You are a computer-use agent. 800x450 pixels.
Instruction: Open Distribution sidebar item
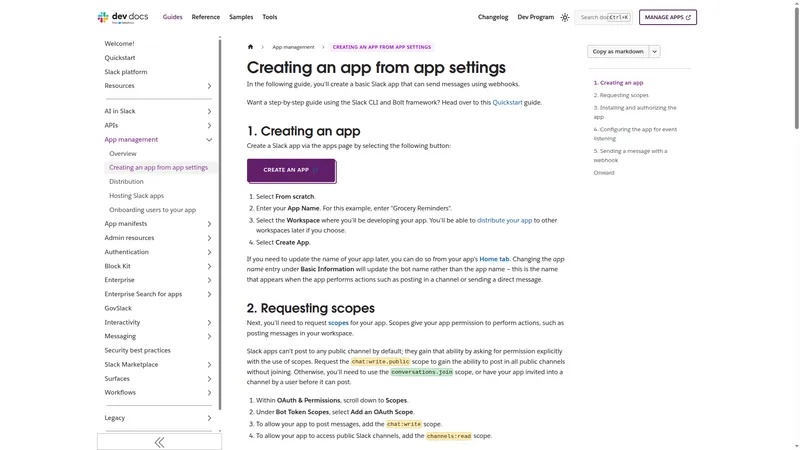coord(126,182)
